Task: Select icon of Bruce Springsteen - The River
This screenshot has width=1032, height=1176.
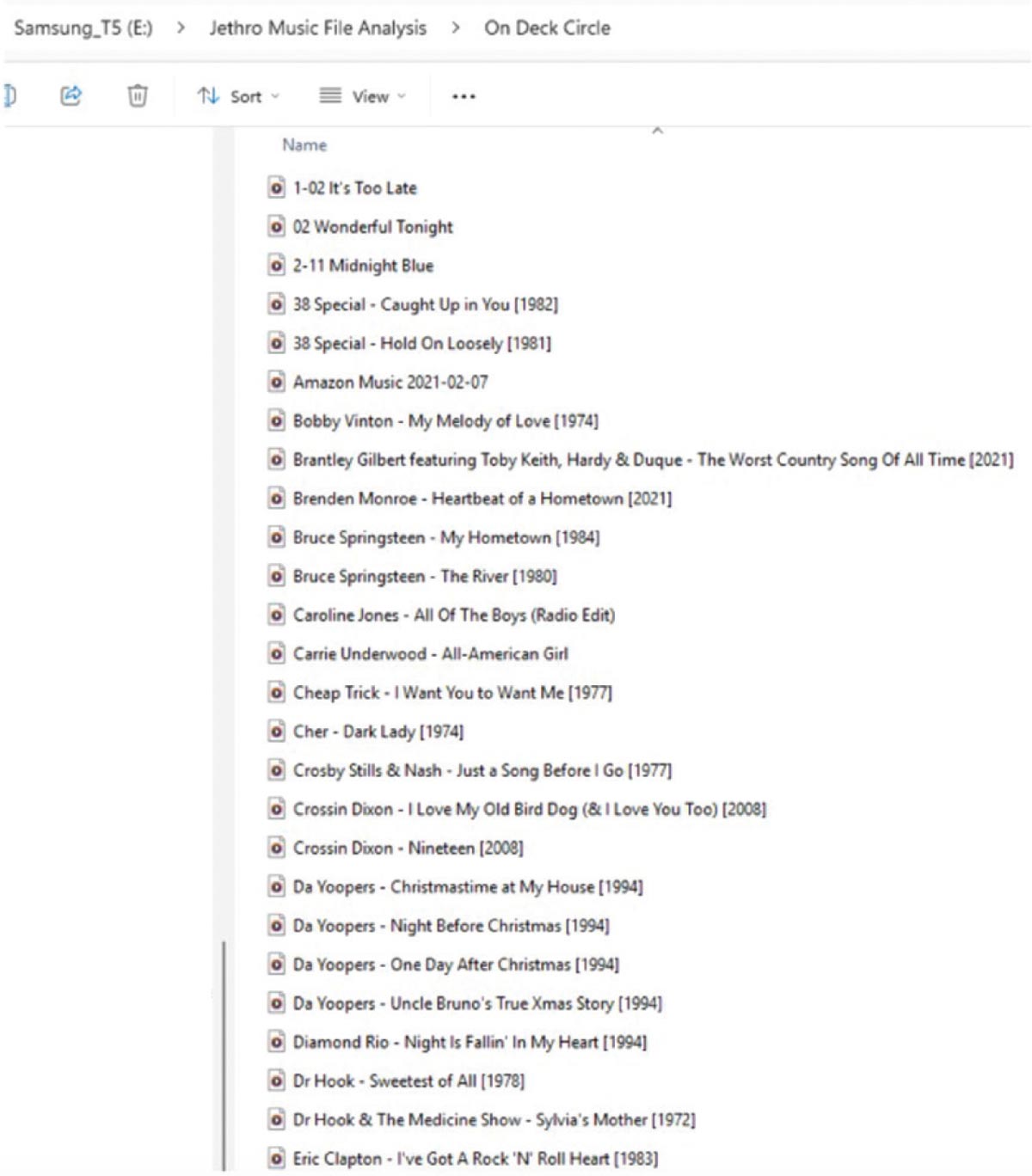Action: tap(276, 576)
